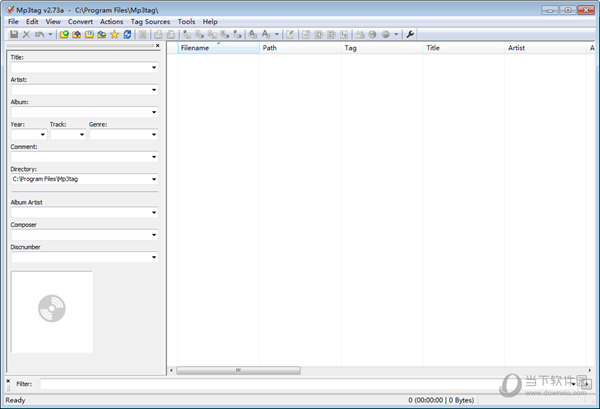Click the Tag to Tag convert icon
Screen dimensions: 600x409
click(x=237, y=34)
